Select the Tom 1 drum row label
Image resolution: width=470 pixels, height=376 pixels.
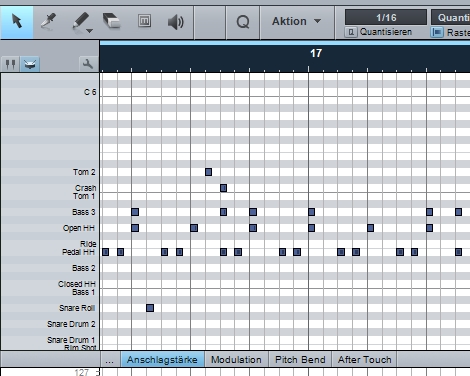coord(84,196)
